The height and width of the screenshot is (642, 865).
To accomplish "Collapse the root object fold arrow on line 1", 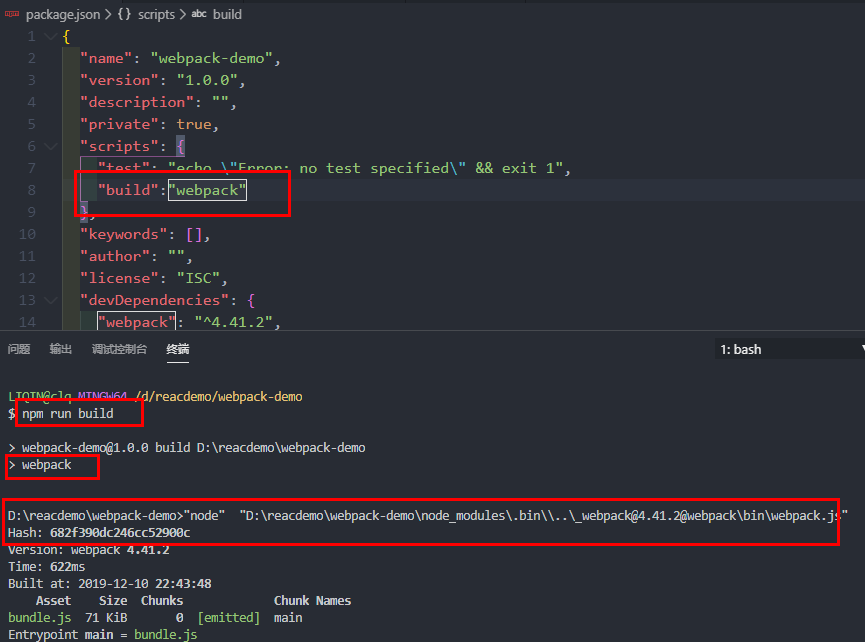I will [50, 36].
